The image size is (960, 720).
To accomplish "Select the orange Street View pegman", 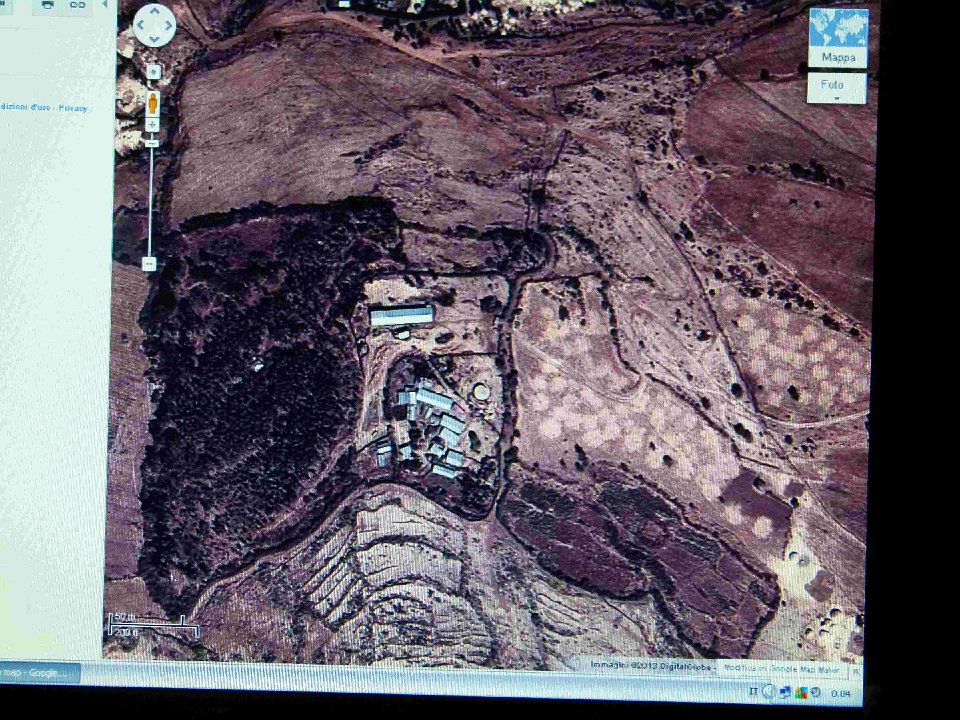I will coord(153,103).
